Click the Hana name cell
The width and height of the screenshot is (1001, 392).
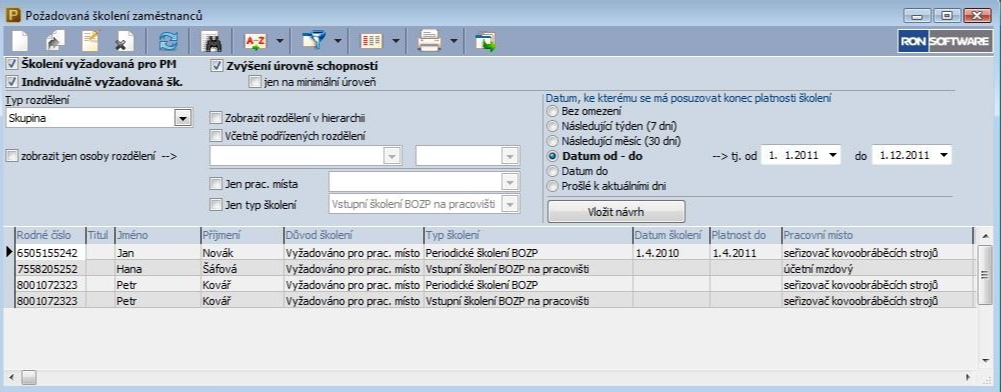click(x=157, y=269)
